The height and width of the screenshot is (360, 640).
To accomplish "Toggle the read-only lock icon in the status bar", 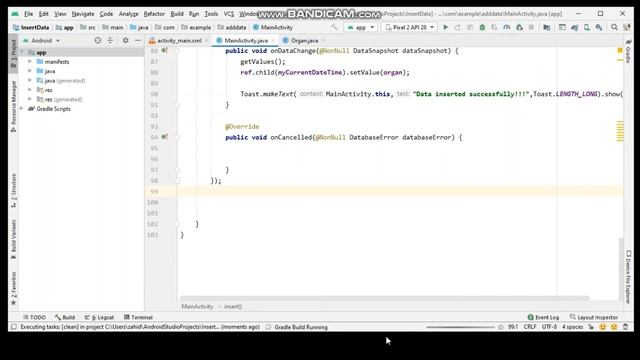I will (591, 327).
